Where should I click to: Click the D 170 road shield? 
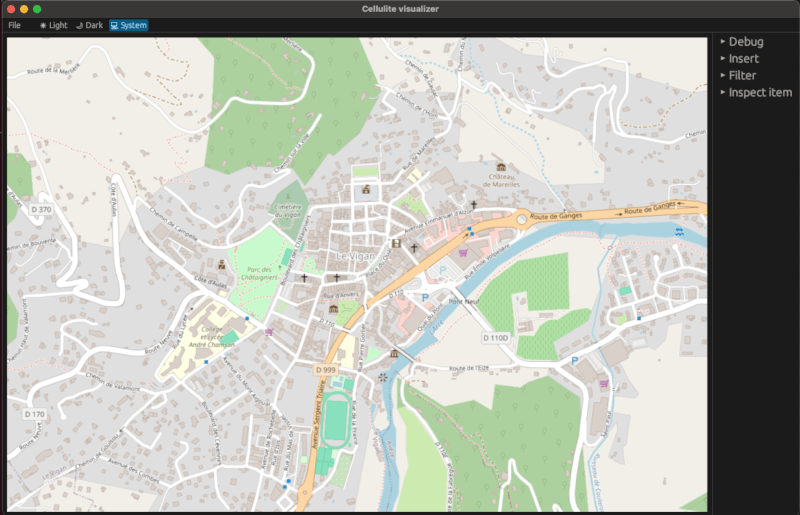pos(33,414)
